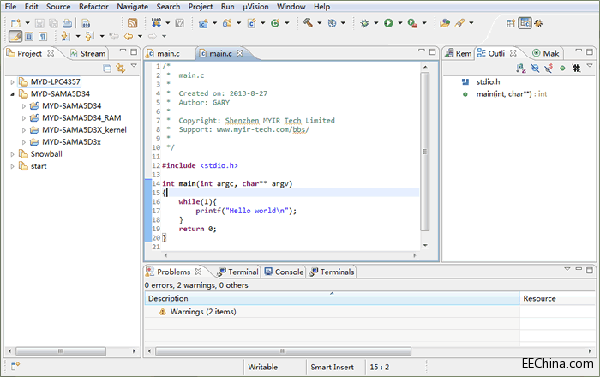Toggle Hide Static Members in Outline
The image size is (600, 377).
click(x=549, y=68)
